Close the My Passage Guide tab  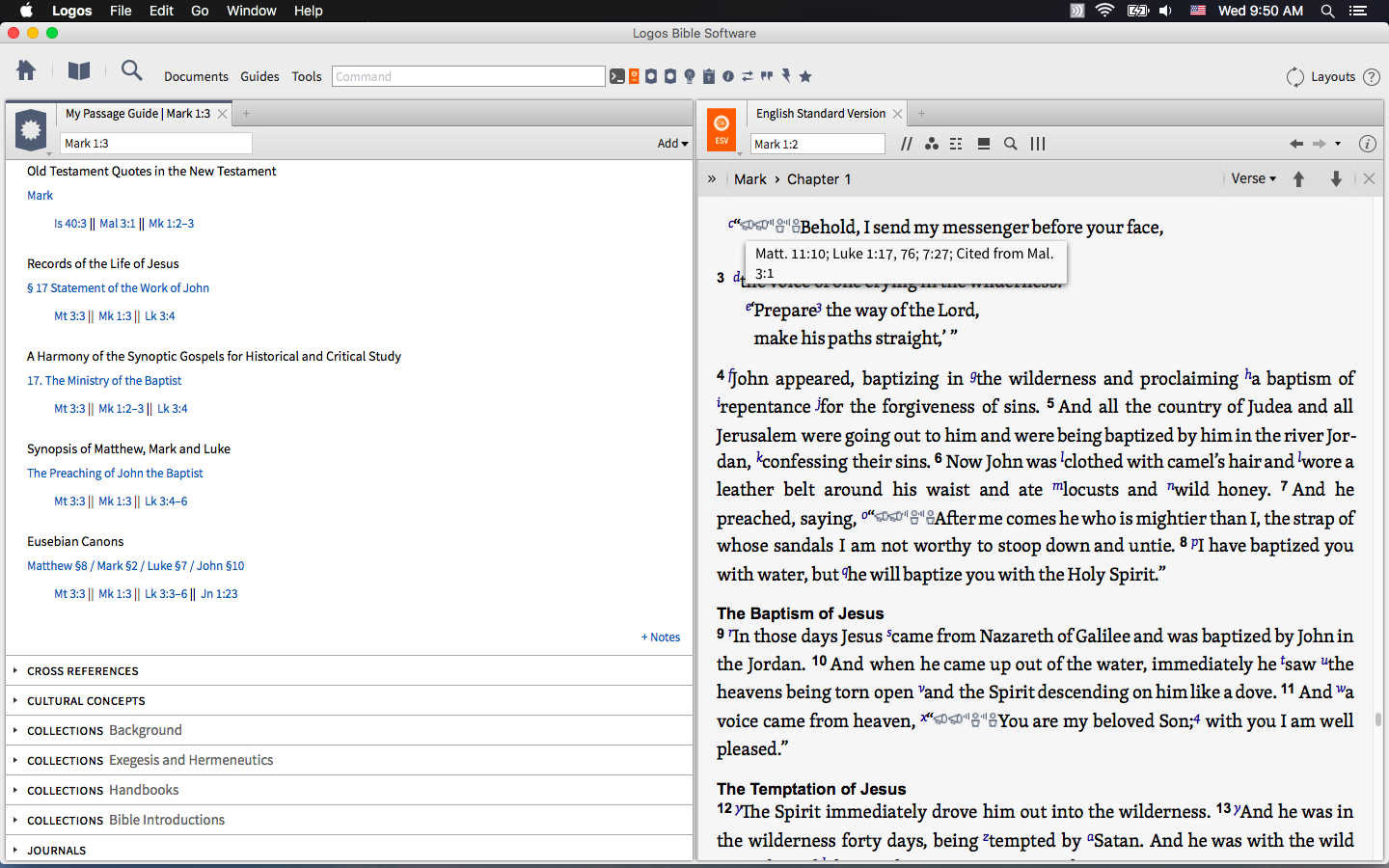(x=223, y=114)
